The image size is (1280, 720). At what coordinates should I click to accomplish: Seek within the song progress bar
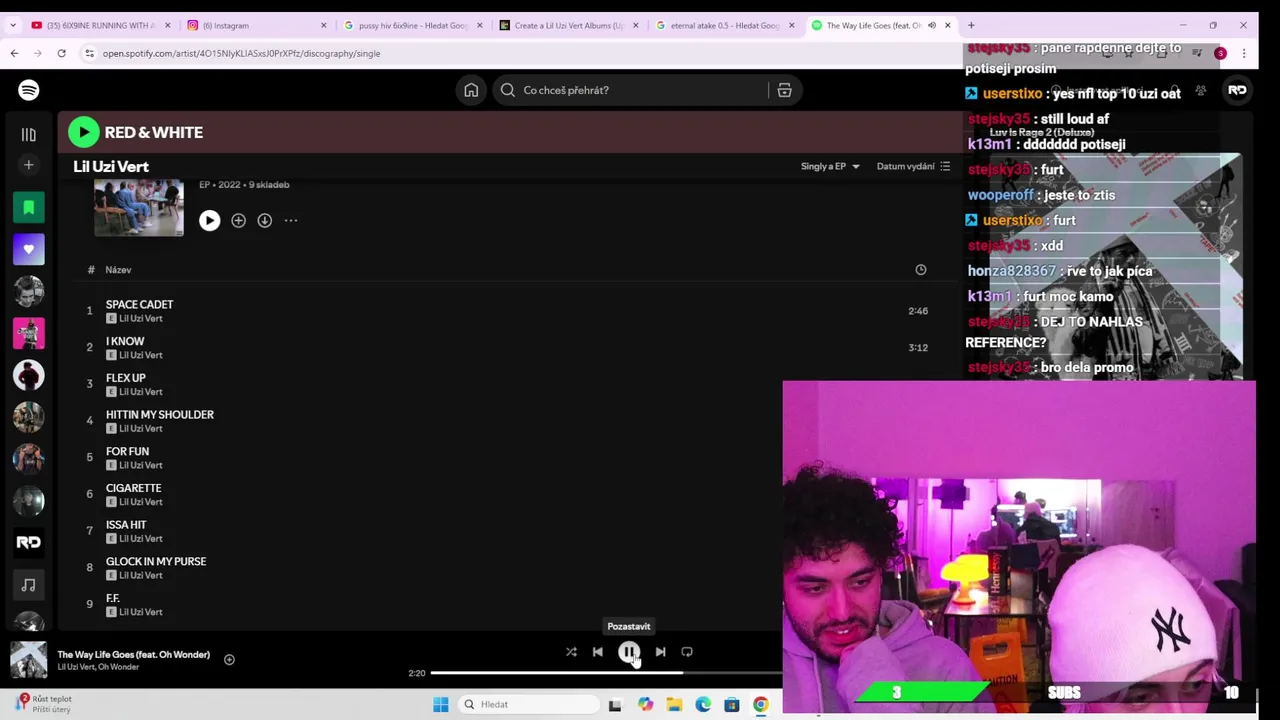[x=606, y=673]
